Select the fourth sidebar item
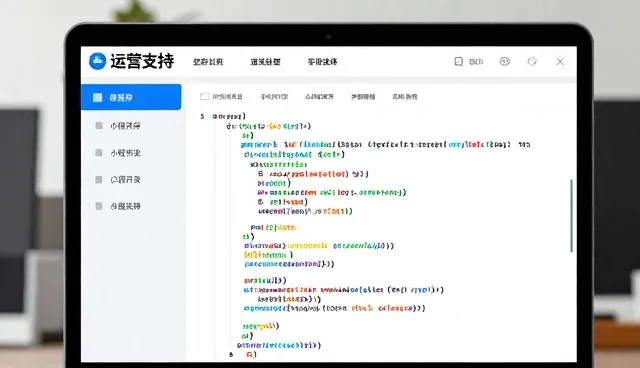 131,180
